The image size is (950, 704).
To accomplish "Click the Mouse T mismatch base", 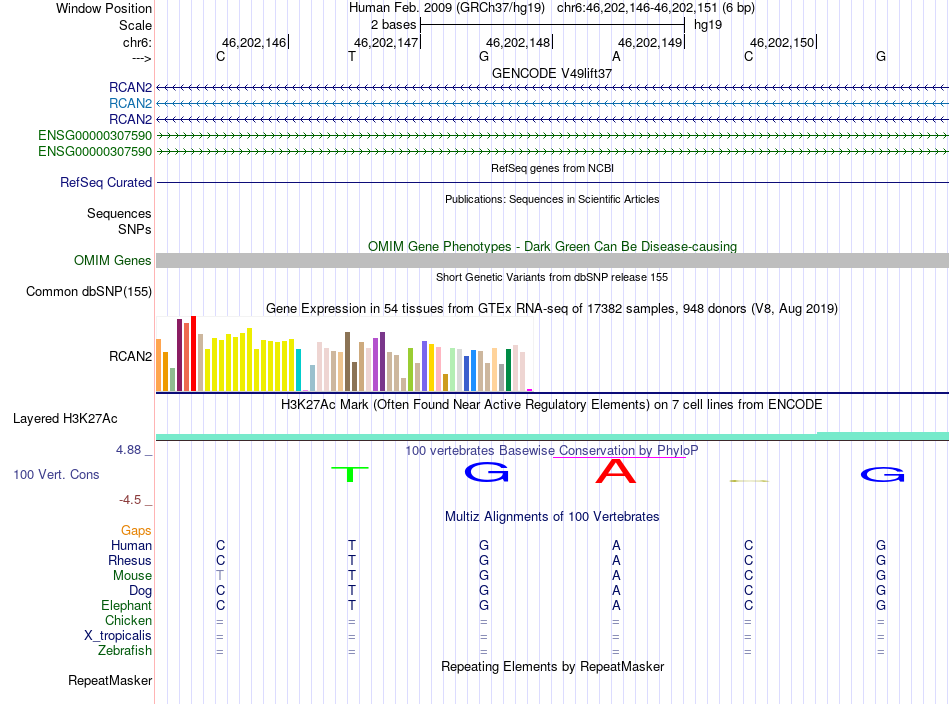I will pyautogui.click(x=220, y=576).
